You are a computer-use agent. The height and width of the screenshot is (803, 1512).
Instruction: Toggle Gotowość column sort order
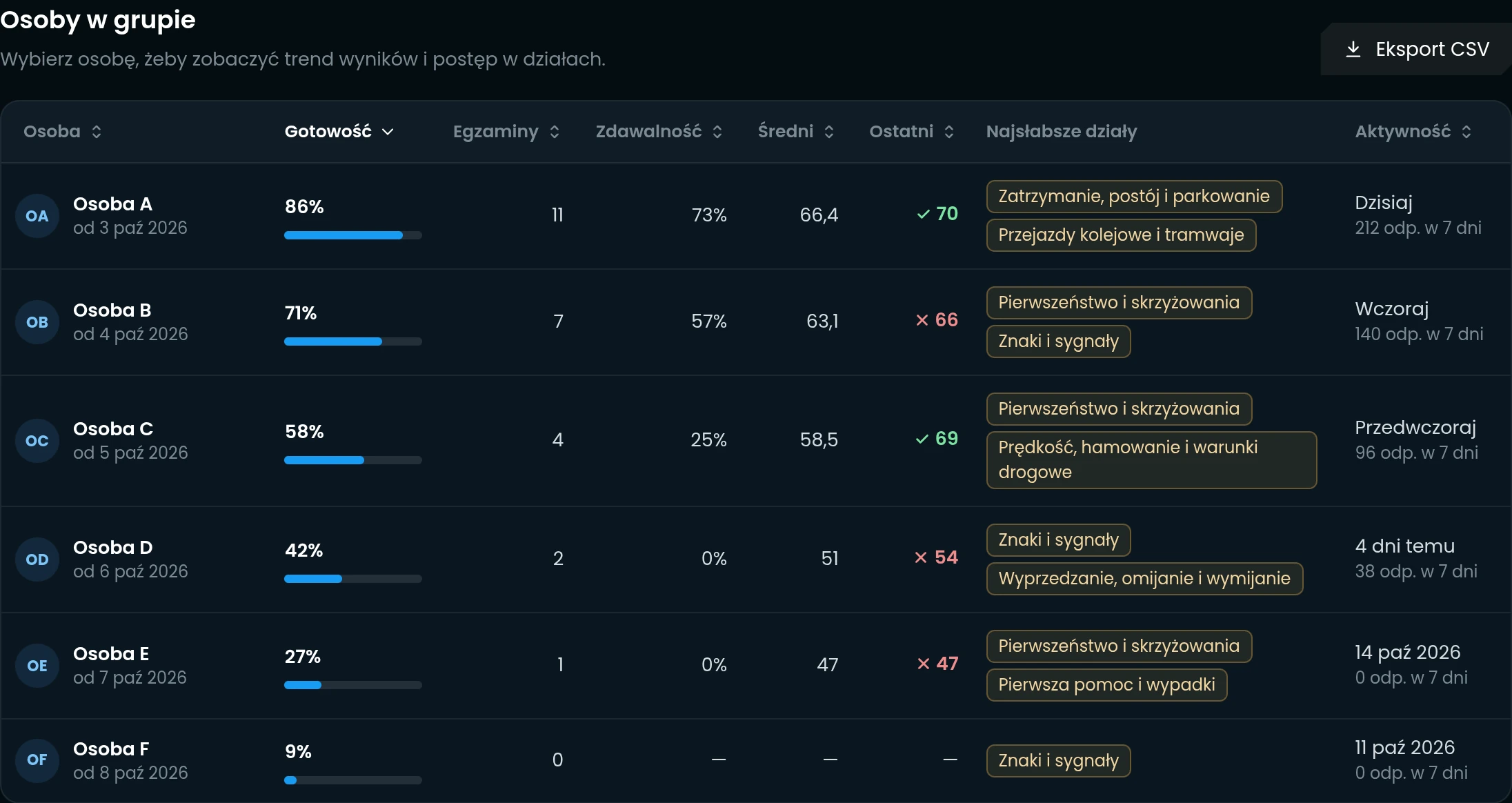[x=339, y=131]
